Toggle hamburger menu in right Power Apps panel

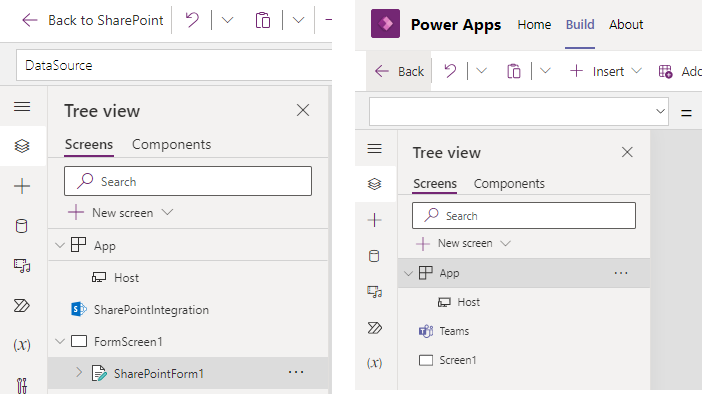pyautogui.click(x=375, y=148)
